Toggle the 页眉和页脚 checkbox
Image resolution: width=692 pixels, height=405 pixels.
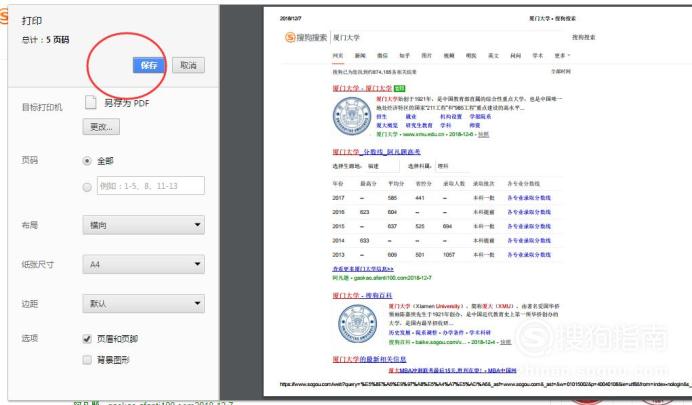87,339
